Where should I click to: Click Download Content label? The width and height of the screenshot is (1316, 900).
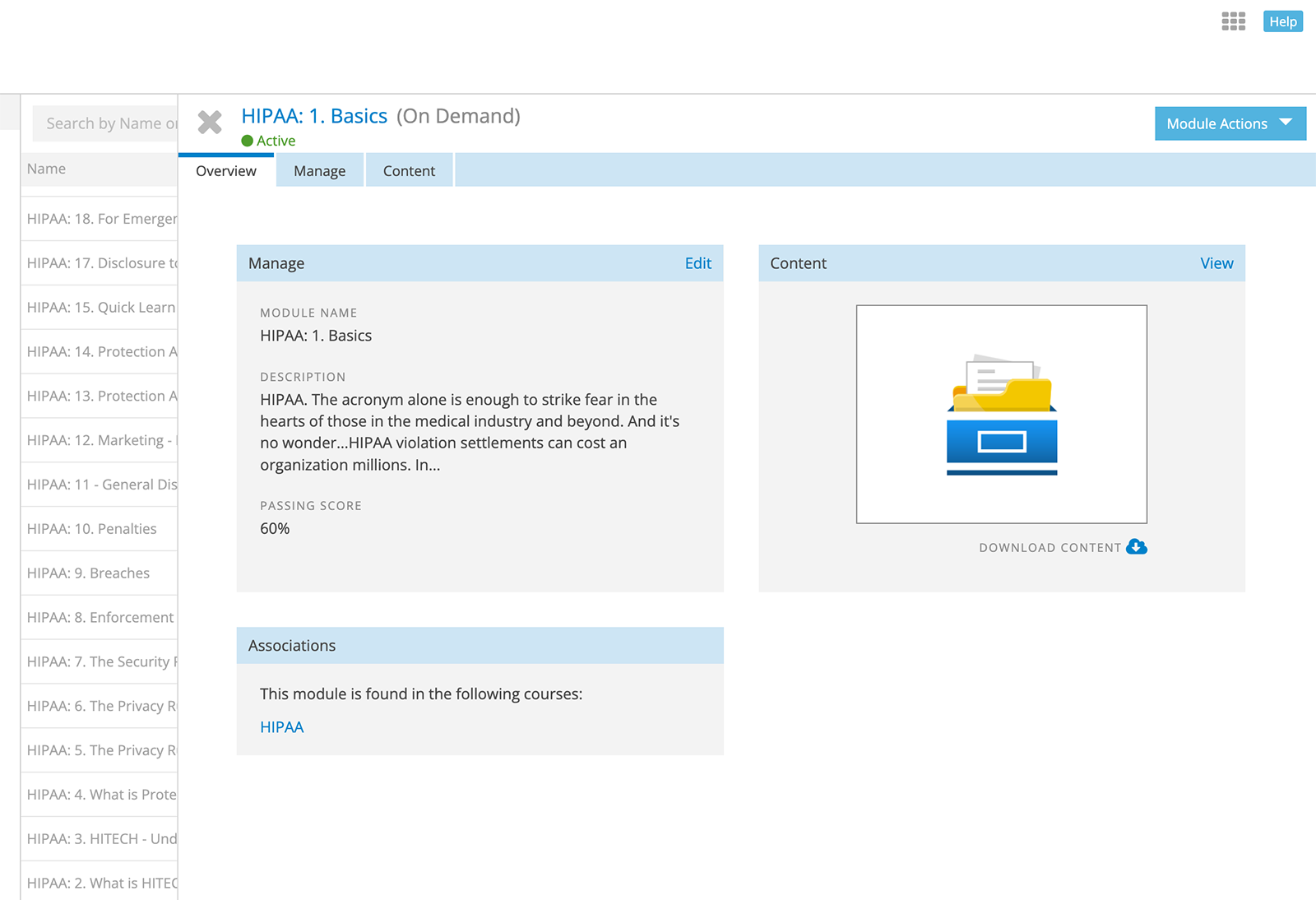click(1050, 548)
